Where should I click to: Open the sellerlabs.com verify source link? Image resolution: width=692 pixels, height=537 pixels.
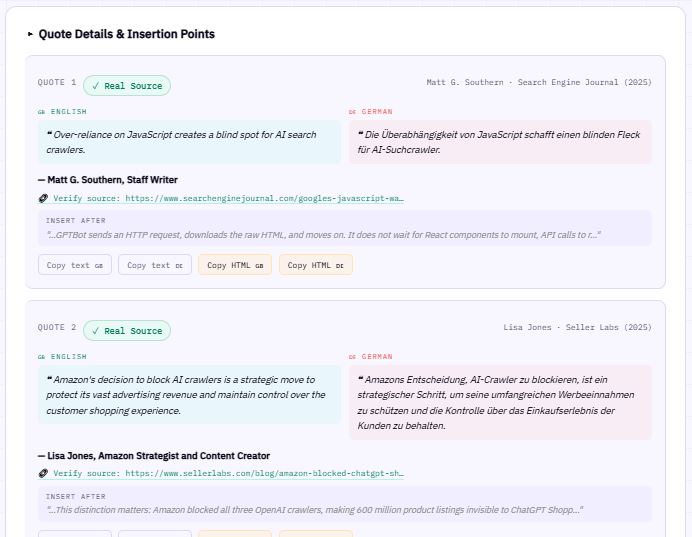[x=228, y=474]
